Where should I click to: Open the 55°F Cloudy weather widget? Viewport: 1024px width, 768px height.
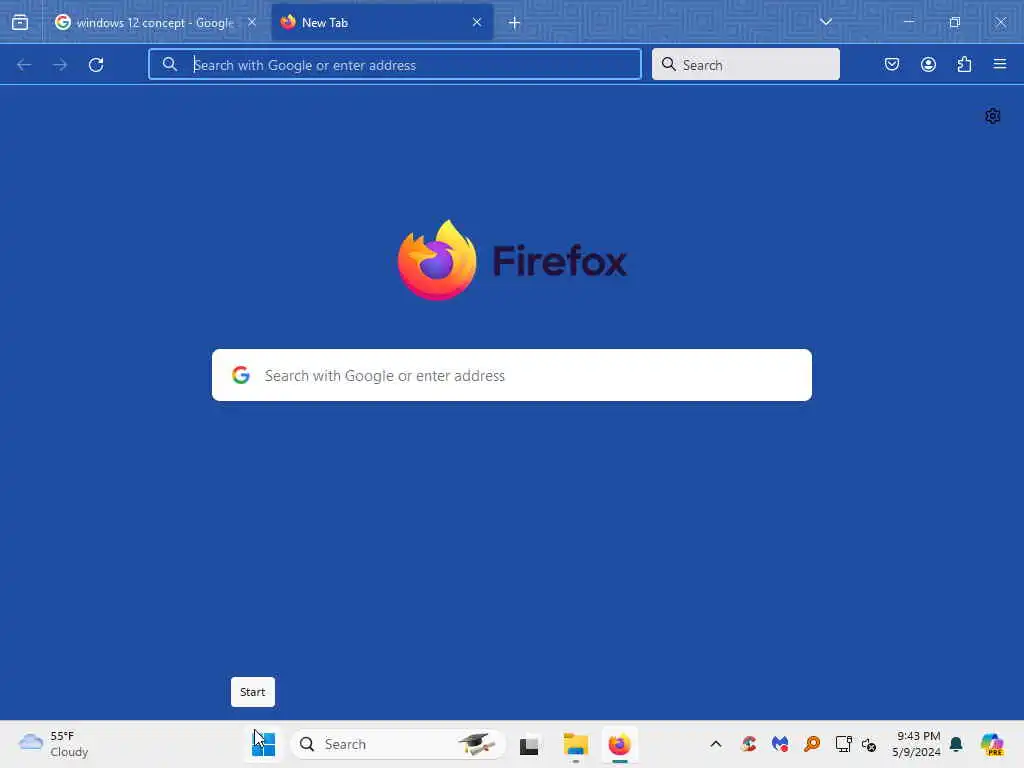click(x=54, y=744)
